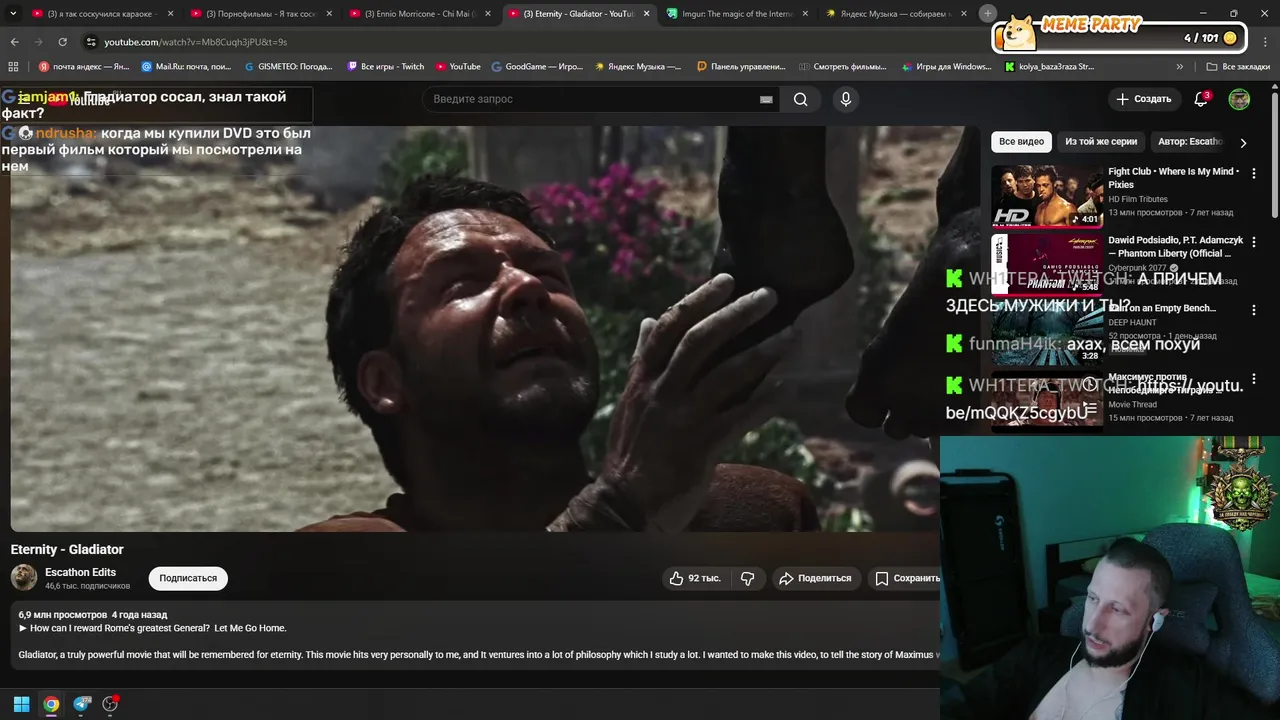Open YouTube notifications bell
1280x720 pixels.
1201,99
